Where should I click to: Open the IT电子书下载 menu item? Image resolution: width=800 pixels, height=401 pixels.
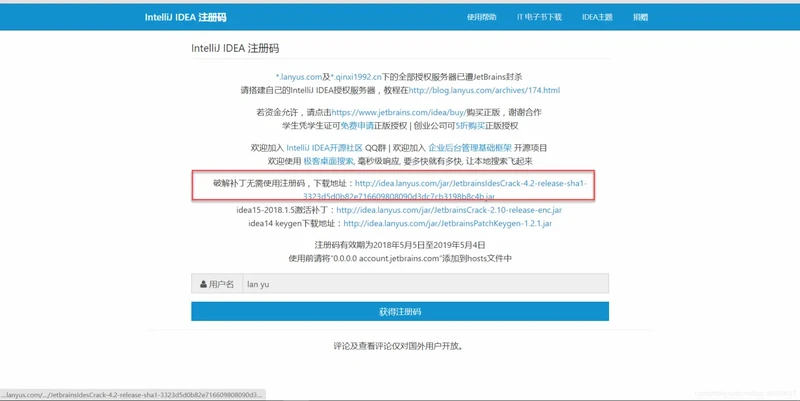[x=539, y=17]
